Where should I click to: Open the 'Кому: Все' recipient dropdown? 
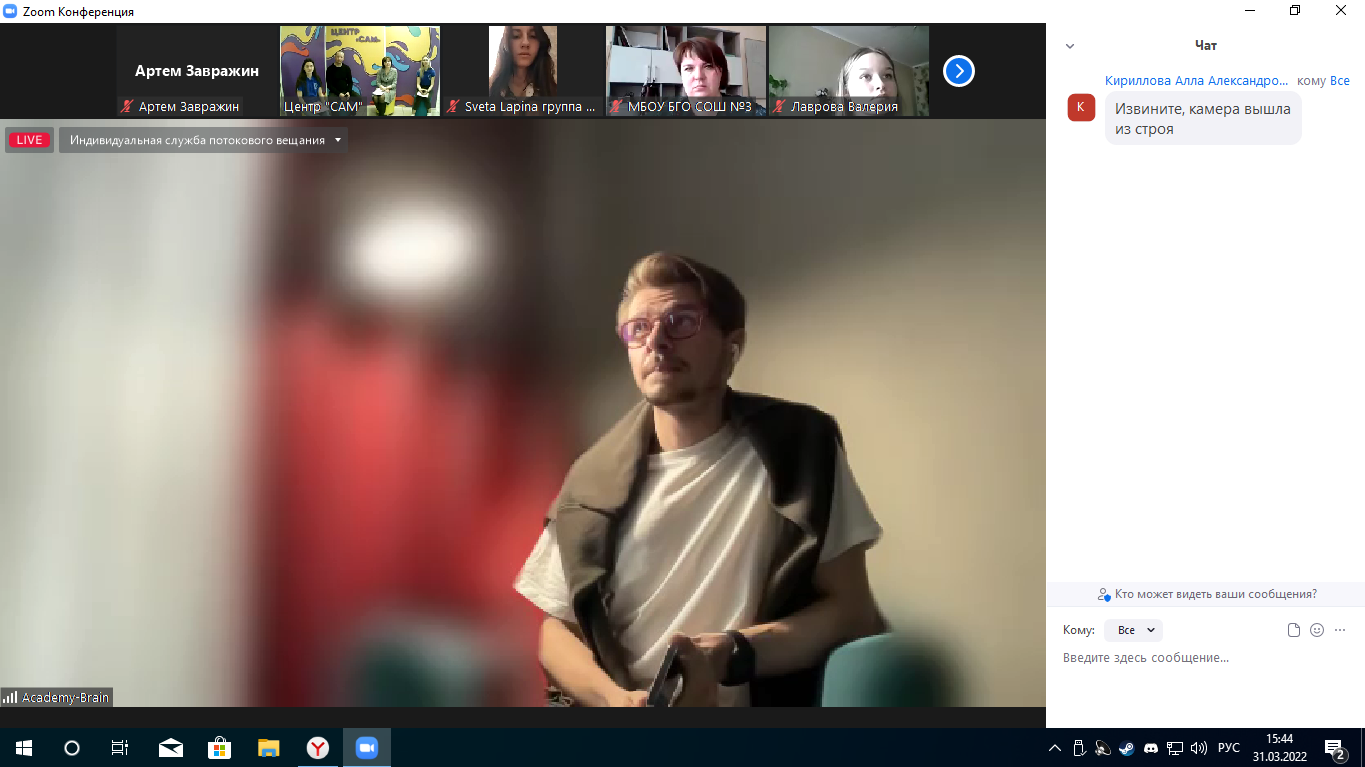click(1134, 630)
